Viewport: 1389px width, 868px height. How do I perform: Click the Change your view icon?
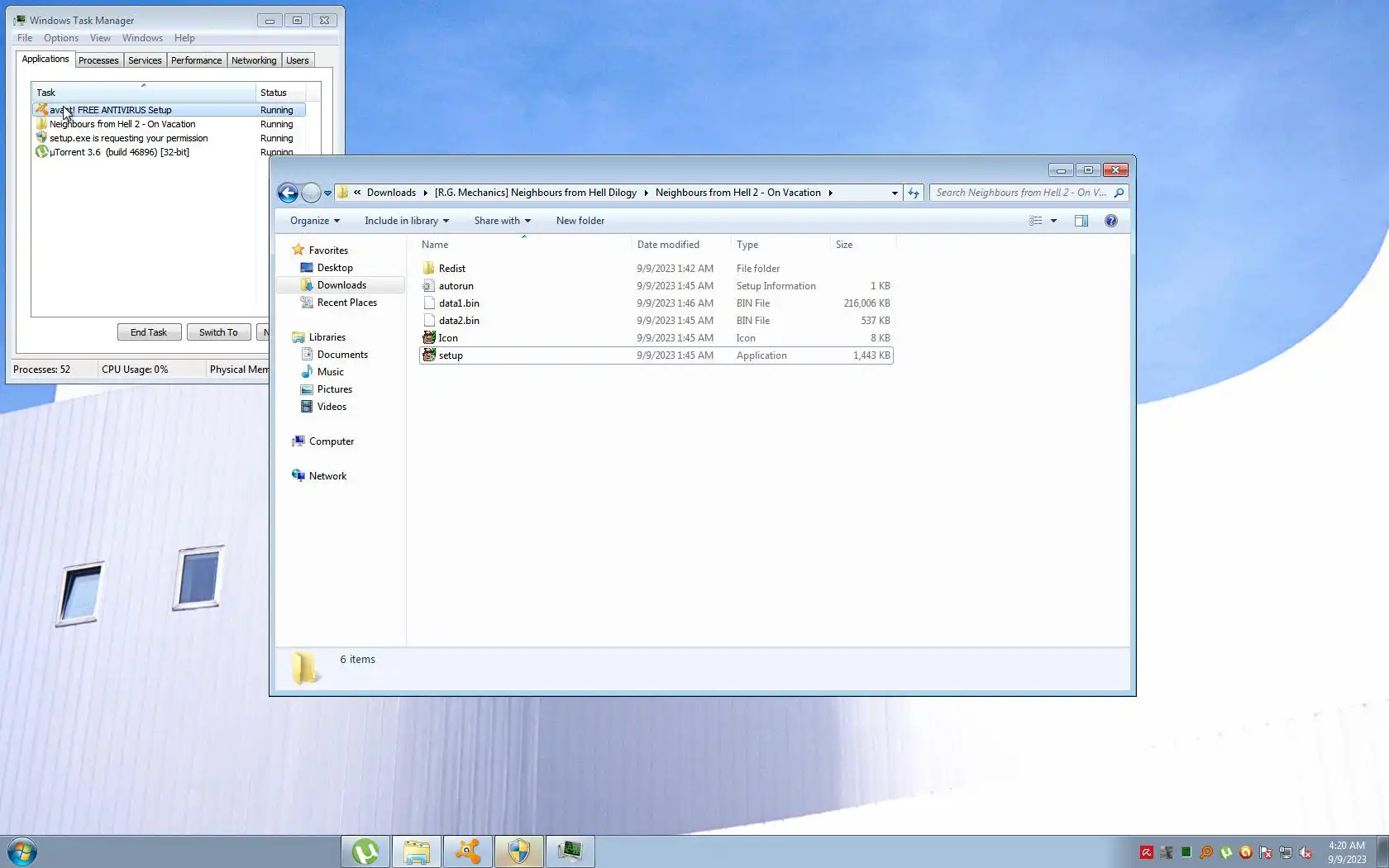(x=1035, y=221)
